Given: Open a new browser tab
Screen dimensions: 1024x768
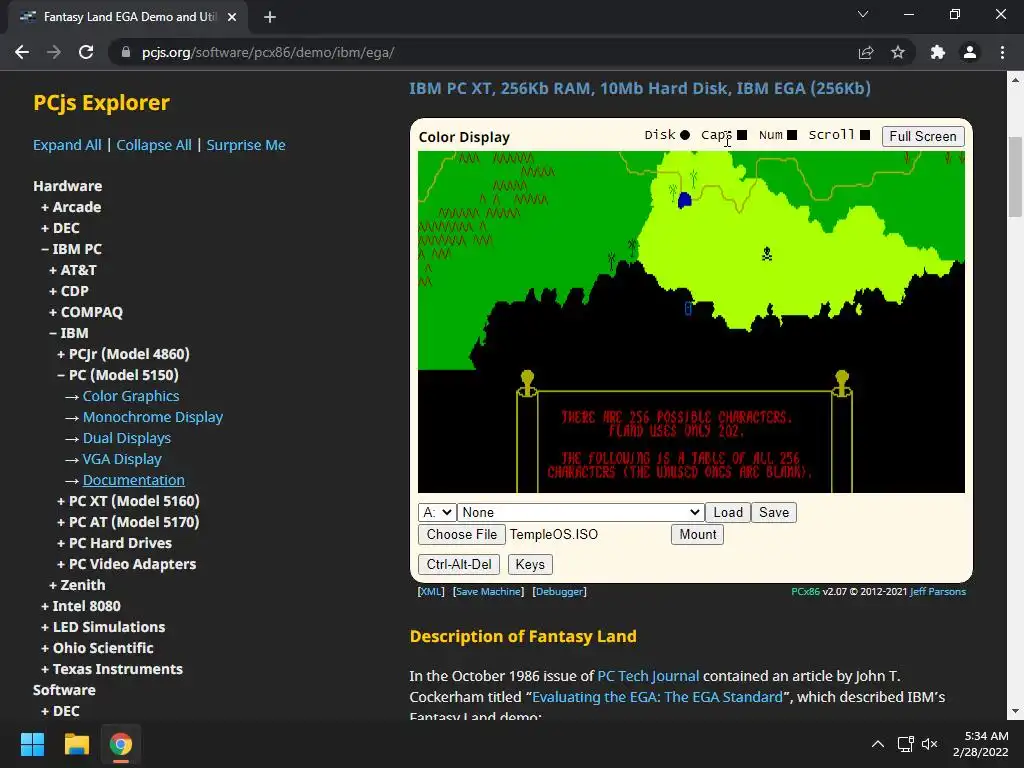Looking at the screenshot, I should pyautogui.click(x=270, y=17).
